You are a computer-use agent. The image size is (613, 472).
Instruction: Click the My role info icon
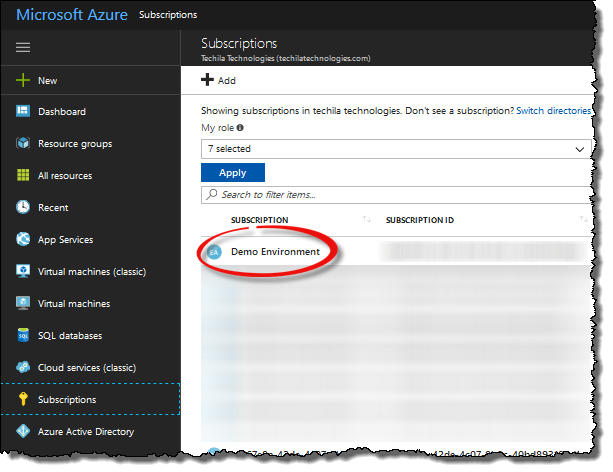240,127
